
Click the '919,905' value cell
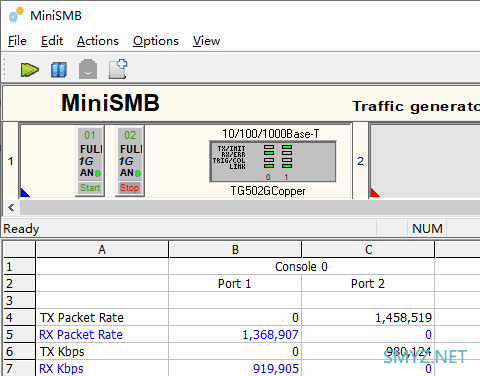235,368
